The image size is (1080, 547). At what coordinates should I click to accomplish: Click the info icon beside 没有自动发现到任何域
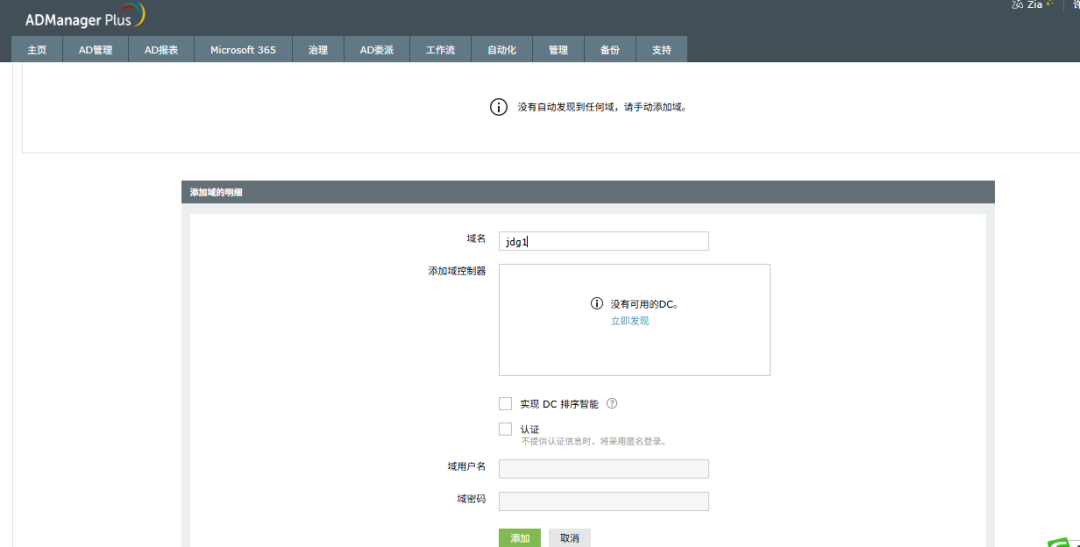(499, 107)
